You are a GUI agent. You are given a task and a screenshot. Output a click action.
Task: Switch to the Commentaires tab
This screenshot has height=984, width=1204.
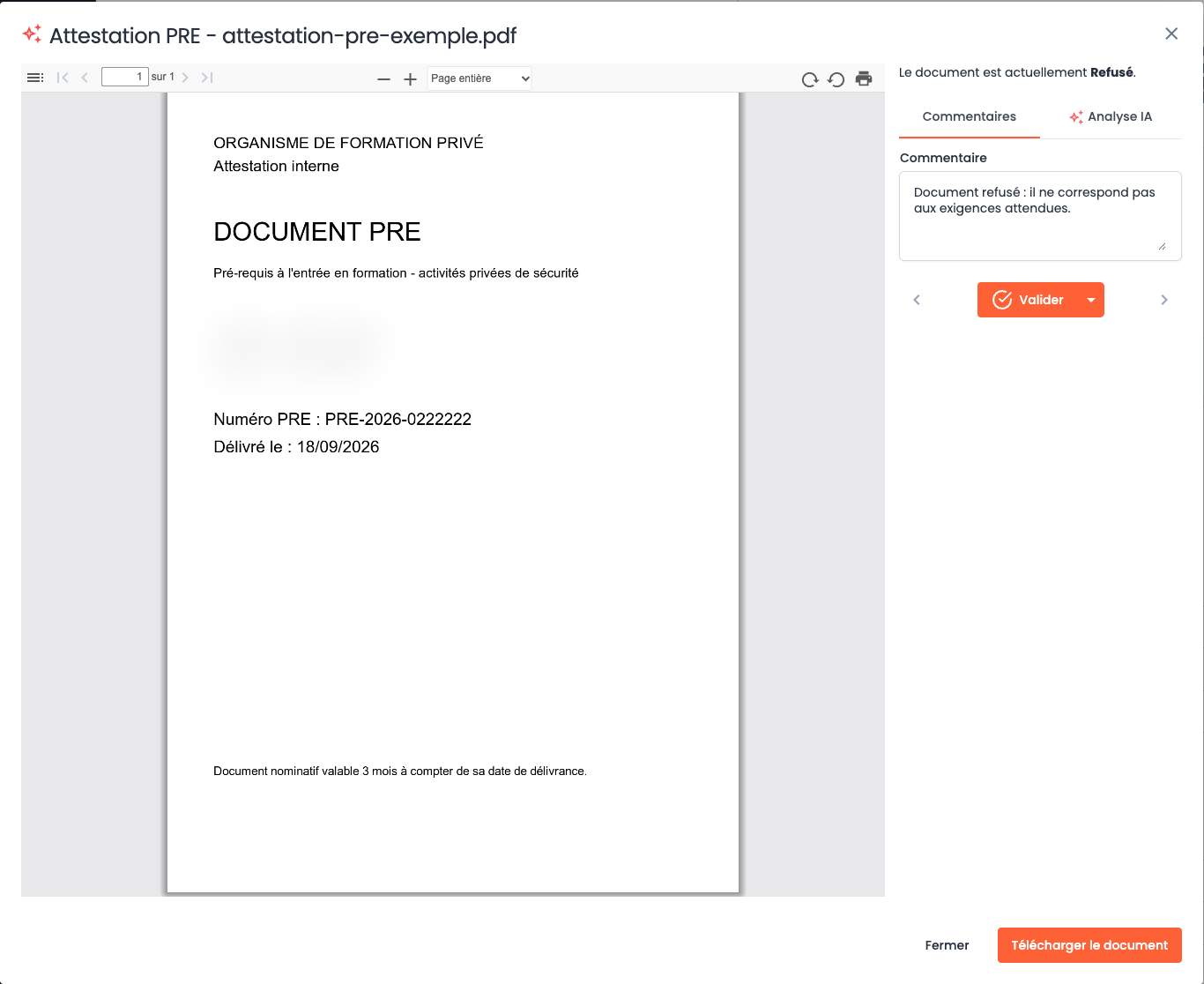pos(970,116)
